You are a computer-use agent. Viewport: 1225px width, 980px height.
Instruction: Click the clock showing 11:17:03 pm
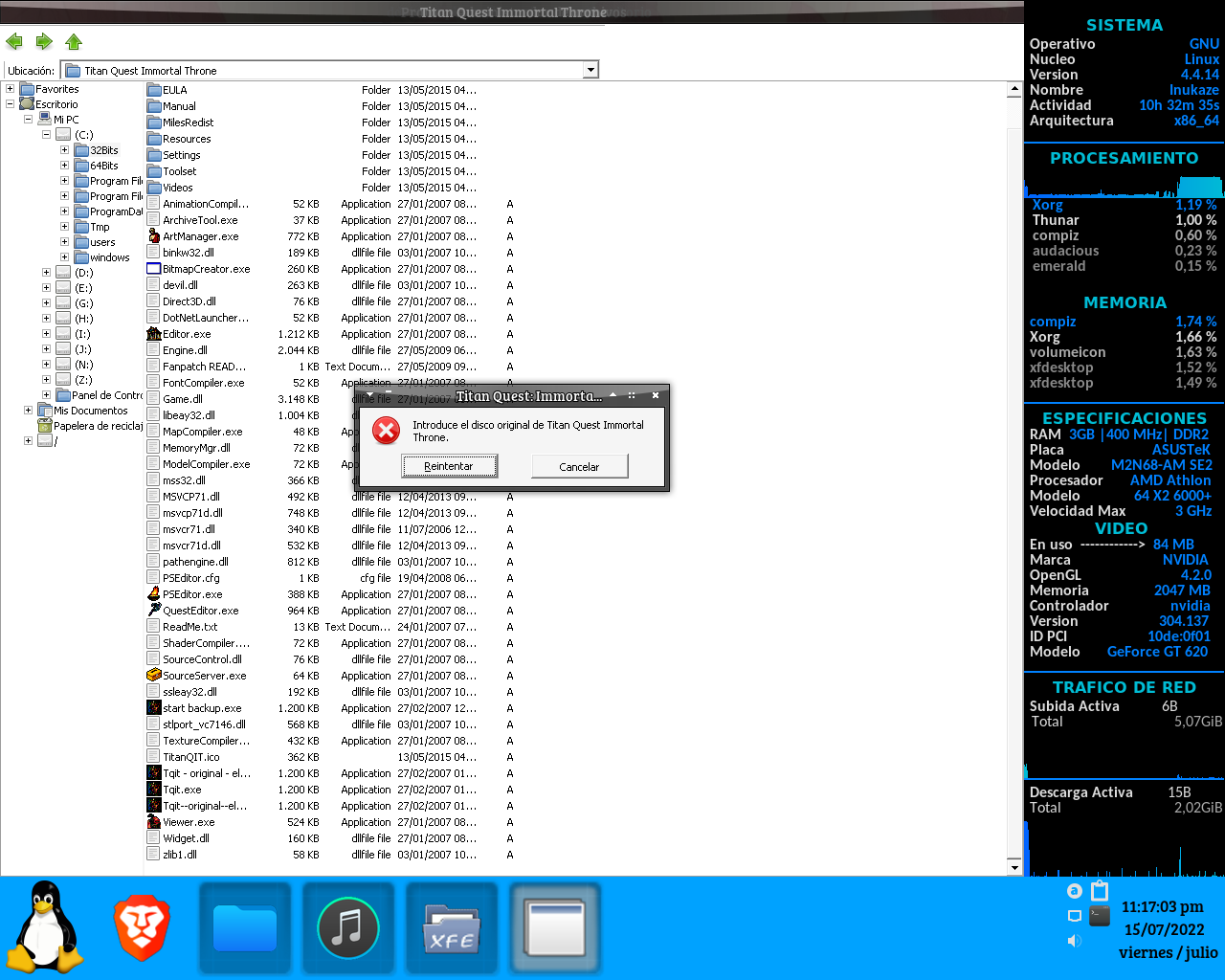1163,906
